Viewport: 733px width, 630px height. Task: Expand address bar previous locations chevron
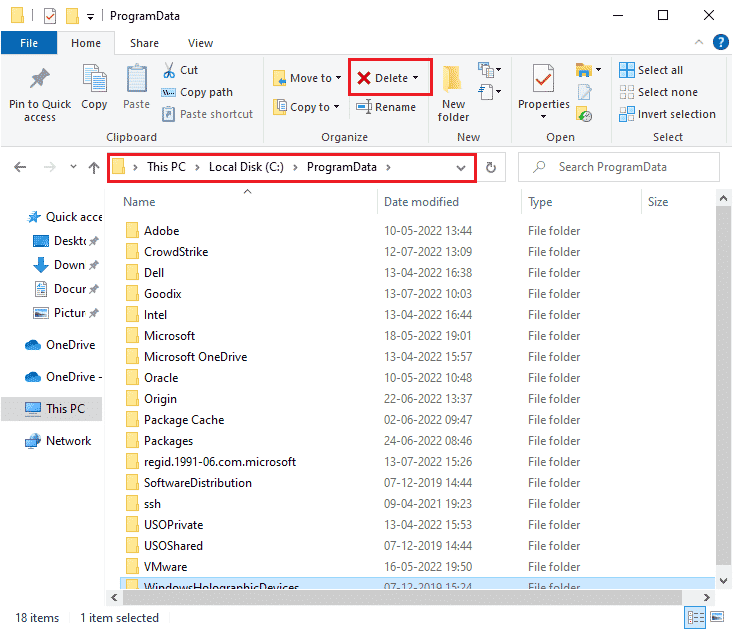coord(461,167)
